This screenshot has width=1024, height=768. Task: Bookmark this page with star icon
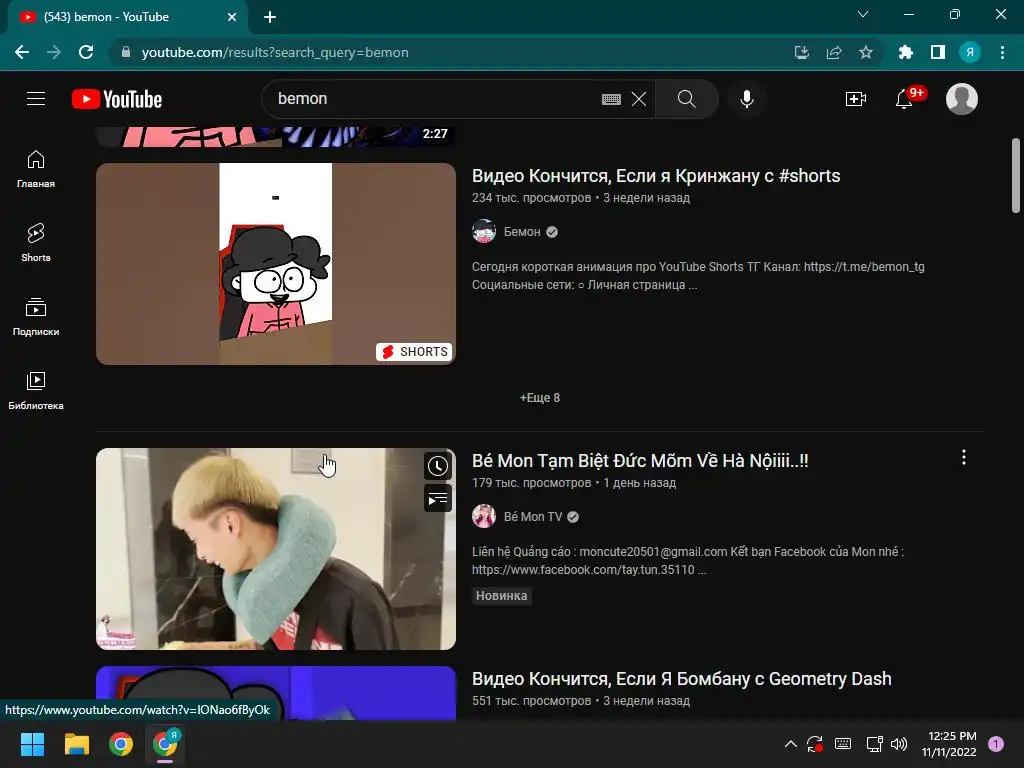pos(866,52)
